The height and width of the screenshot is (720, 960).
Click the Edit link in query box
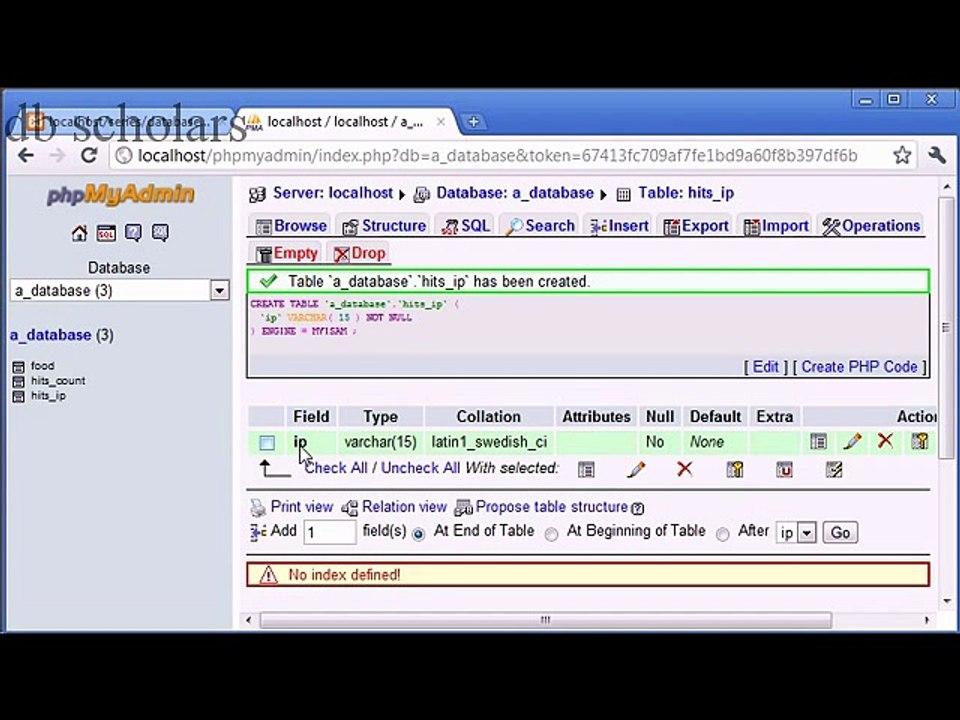point(765,367)
